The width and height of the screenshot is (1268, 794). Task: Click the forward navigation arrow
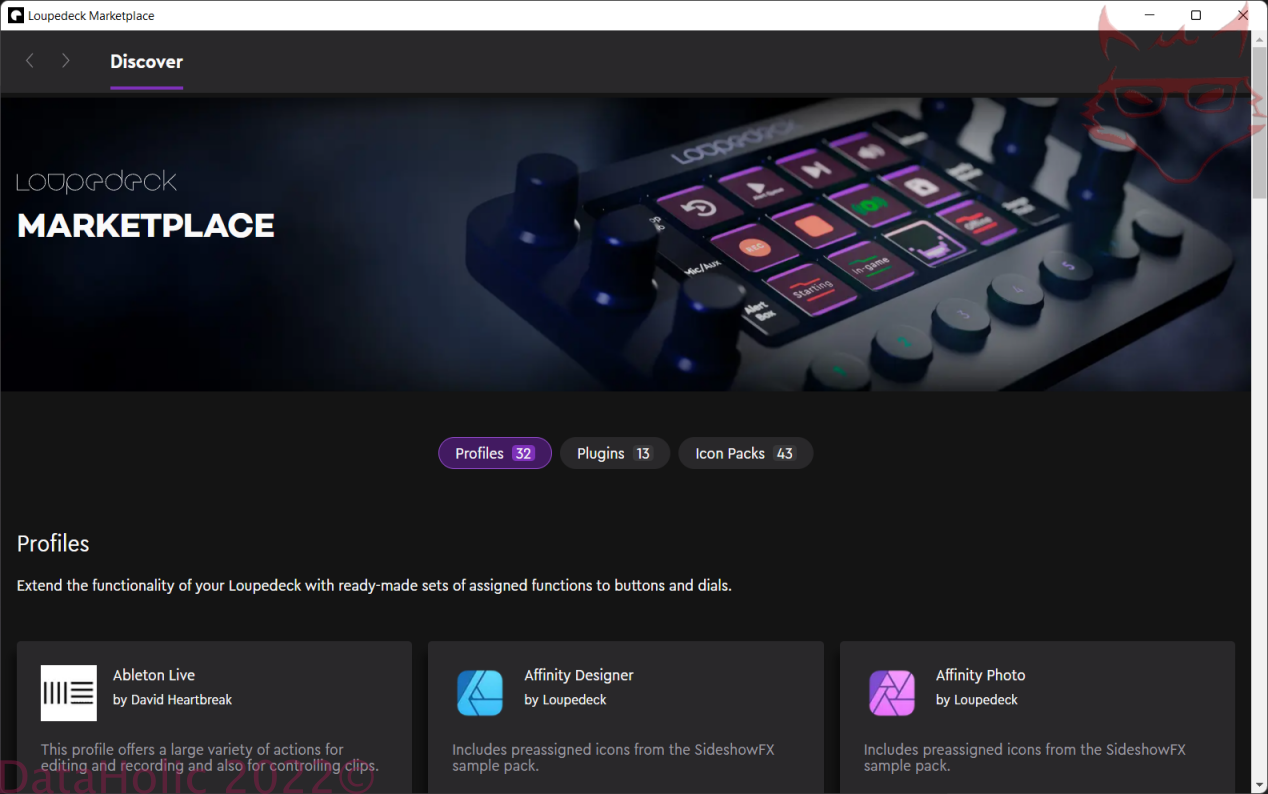click(66, 61)
